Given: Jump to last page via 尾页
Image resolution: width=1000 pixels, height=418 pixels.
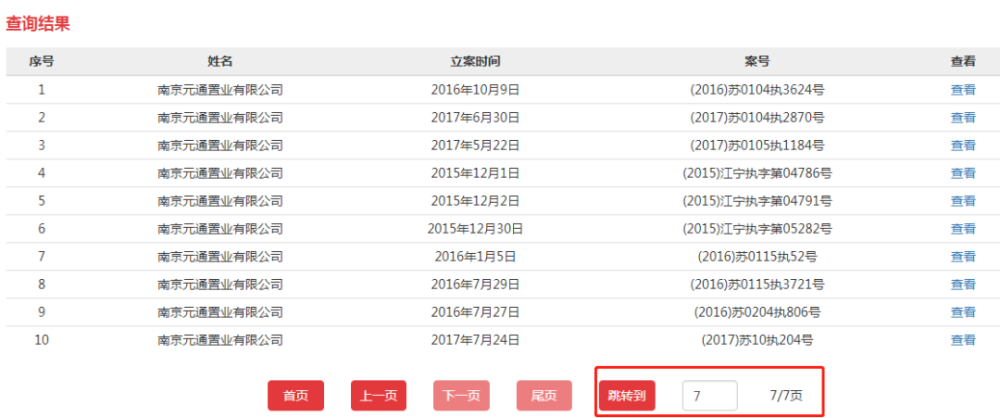Looking at the screenshot, I should 544,396.
